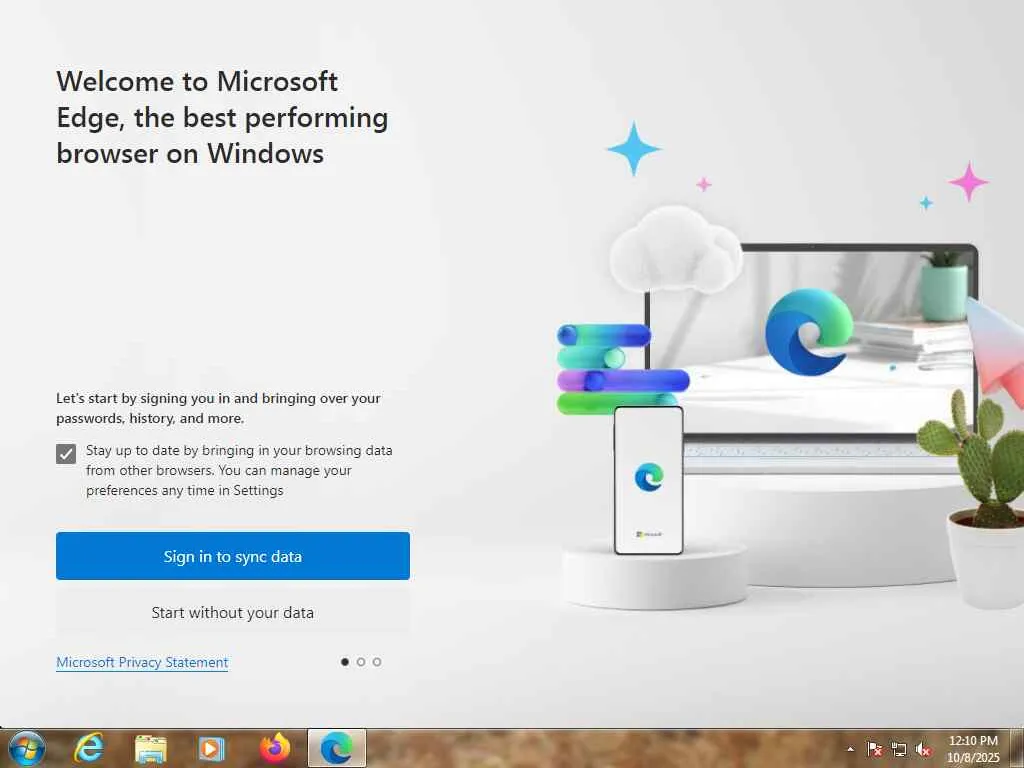Go to the second page indicator dot

[x=361, y=662]
